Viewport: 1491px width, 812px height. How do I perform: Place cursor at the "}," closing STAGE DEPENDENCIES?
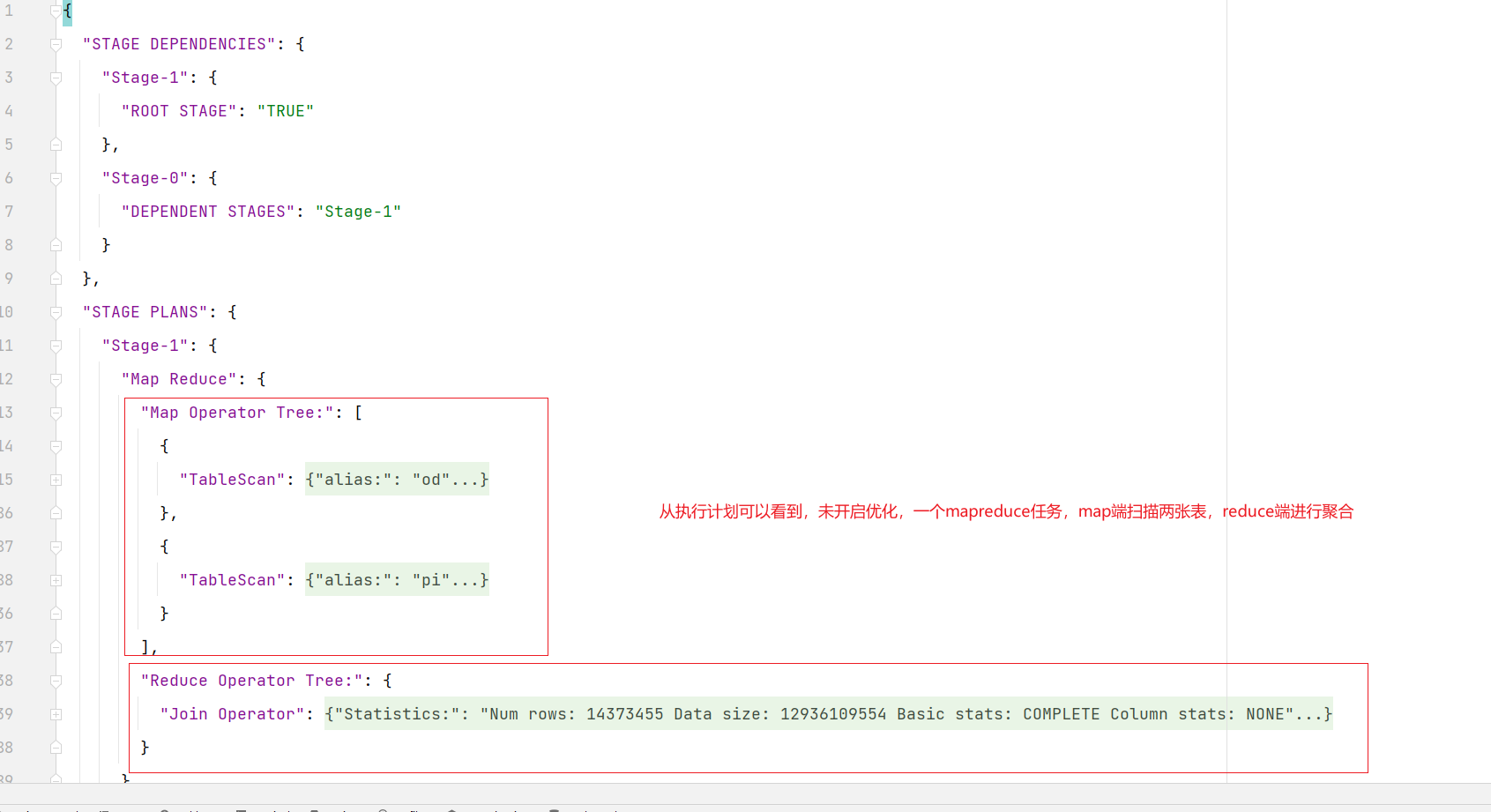(x=91, y=279)
